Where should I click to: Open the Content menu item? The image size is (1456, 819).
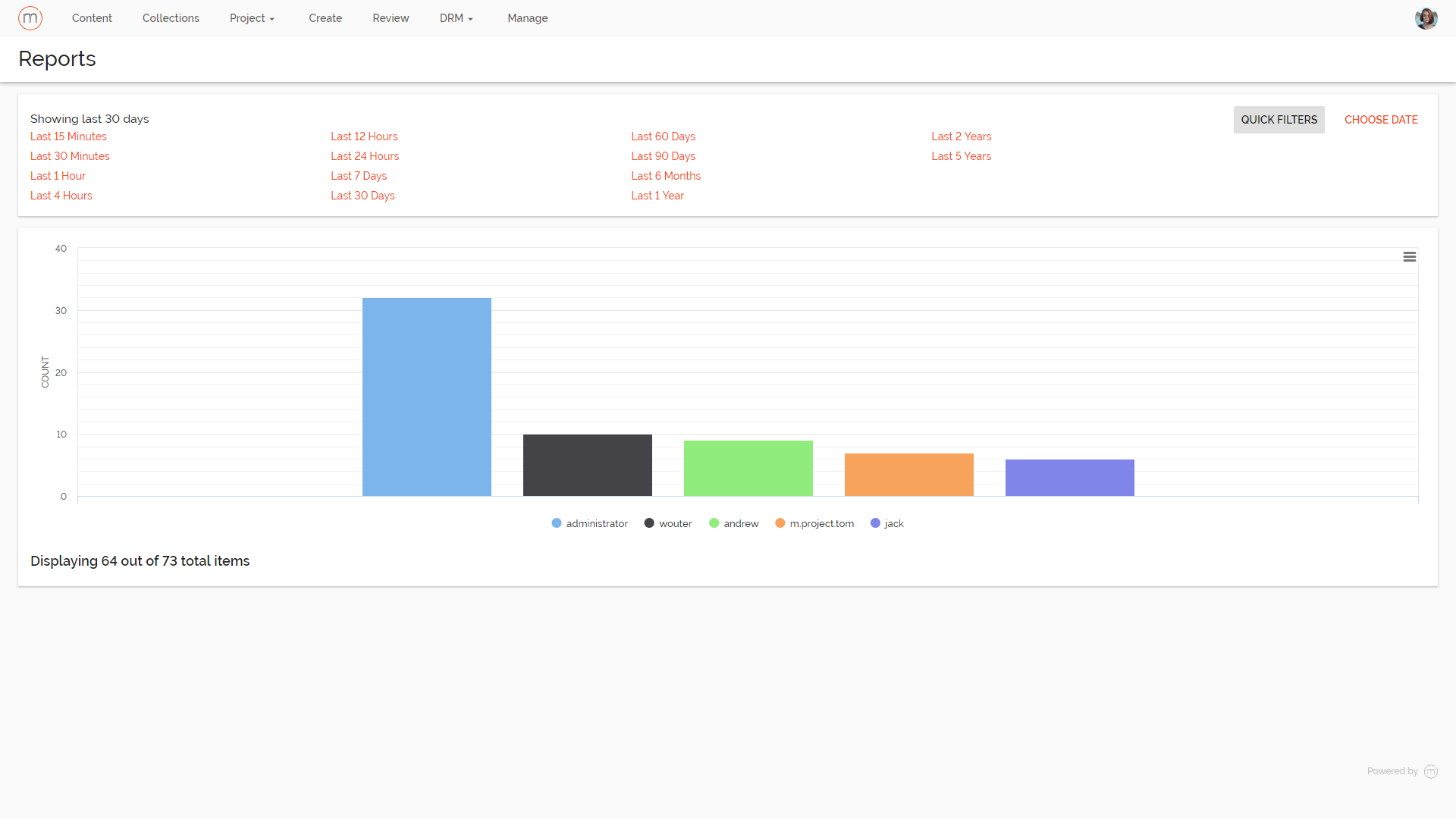(92, 17)
